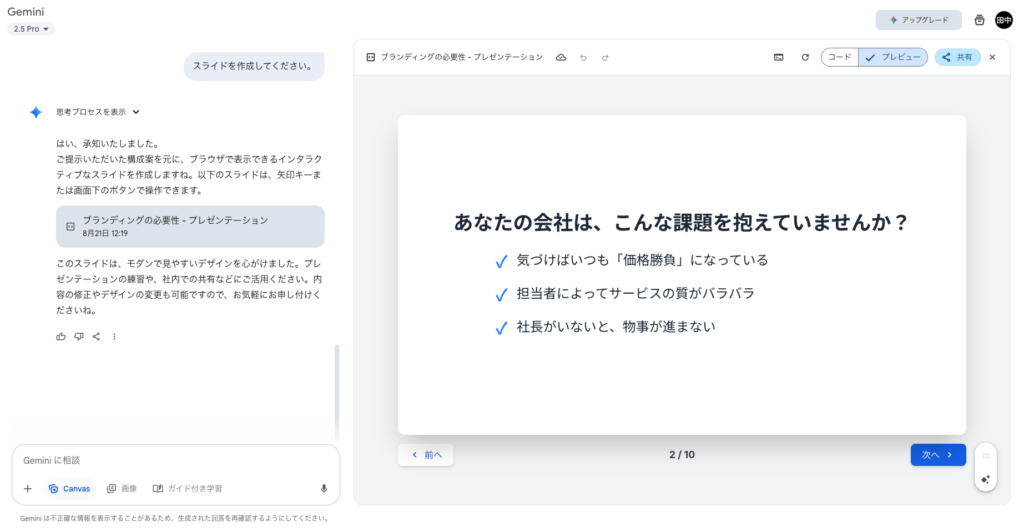The width and height of the screenshot is (1024, 532).
Task: Undo the last canvas change
Action: point(583,57)
